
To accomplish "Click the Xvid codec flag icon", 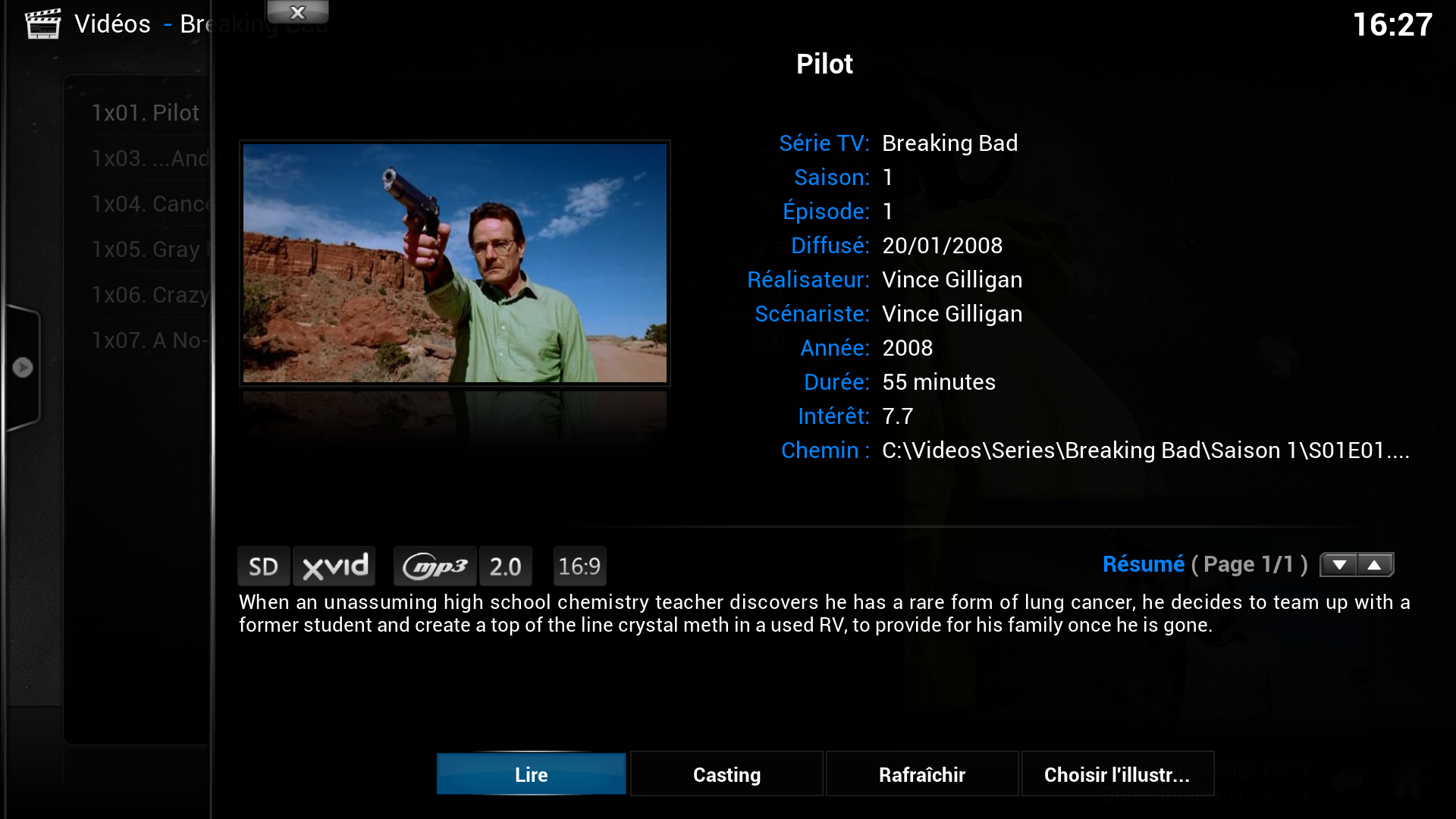I will click(x=334, y=566).
